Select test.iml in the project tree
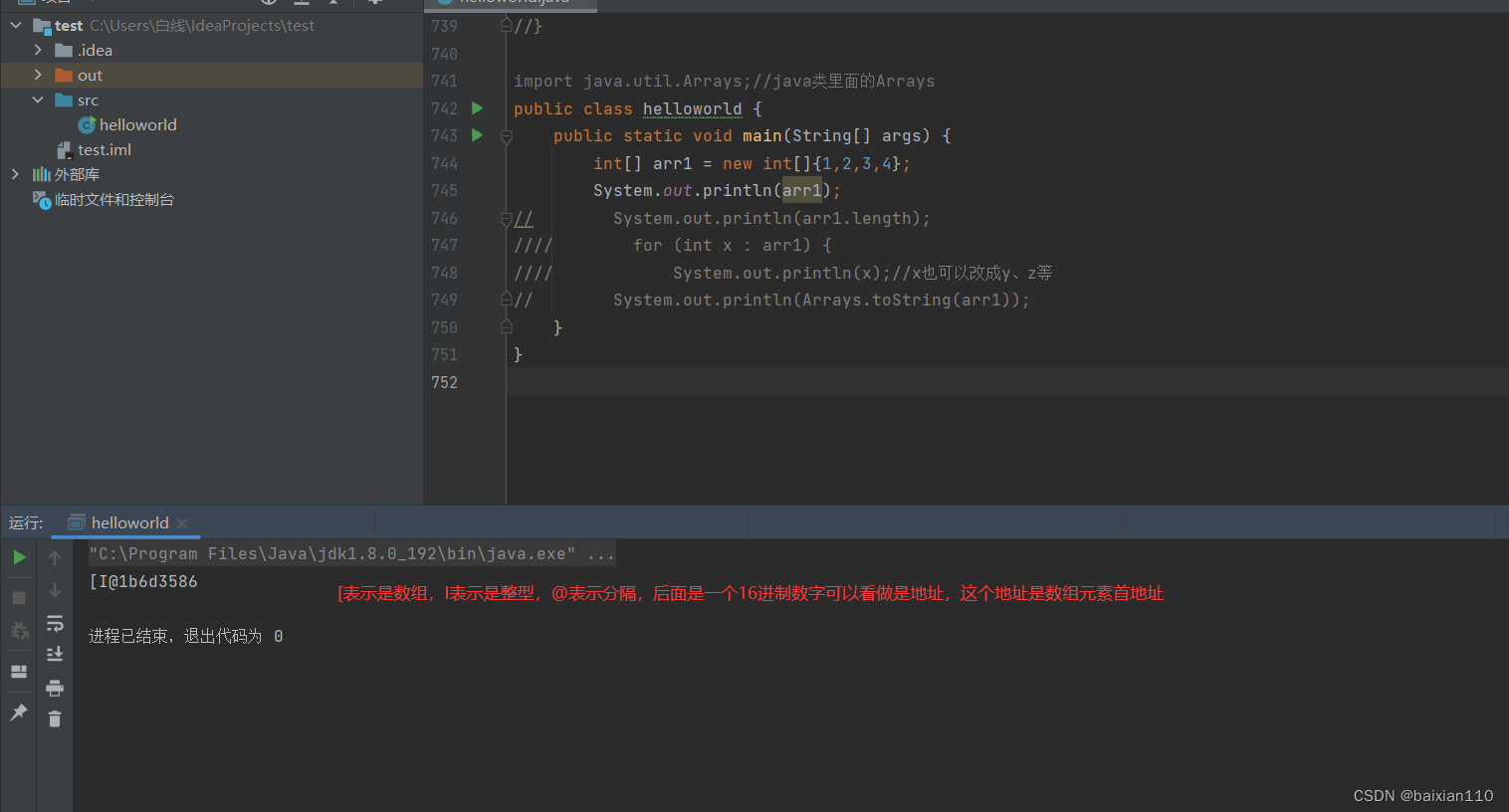The image size is (1509, 812). (105, 149)
